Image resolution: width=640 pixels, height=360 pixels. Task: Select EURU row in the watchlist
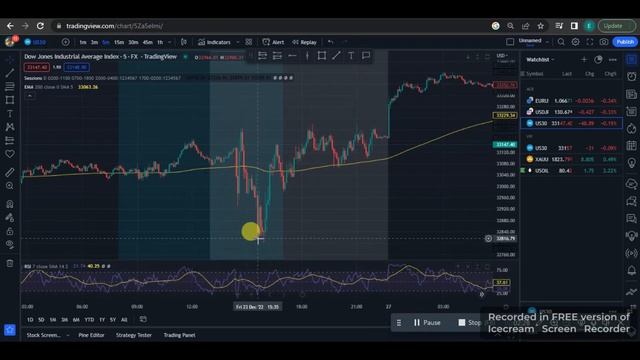click(x=571, y=100)
